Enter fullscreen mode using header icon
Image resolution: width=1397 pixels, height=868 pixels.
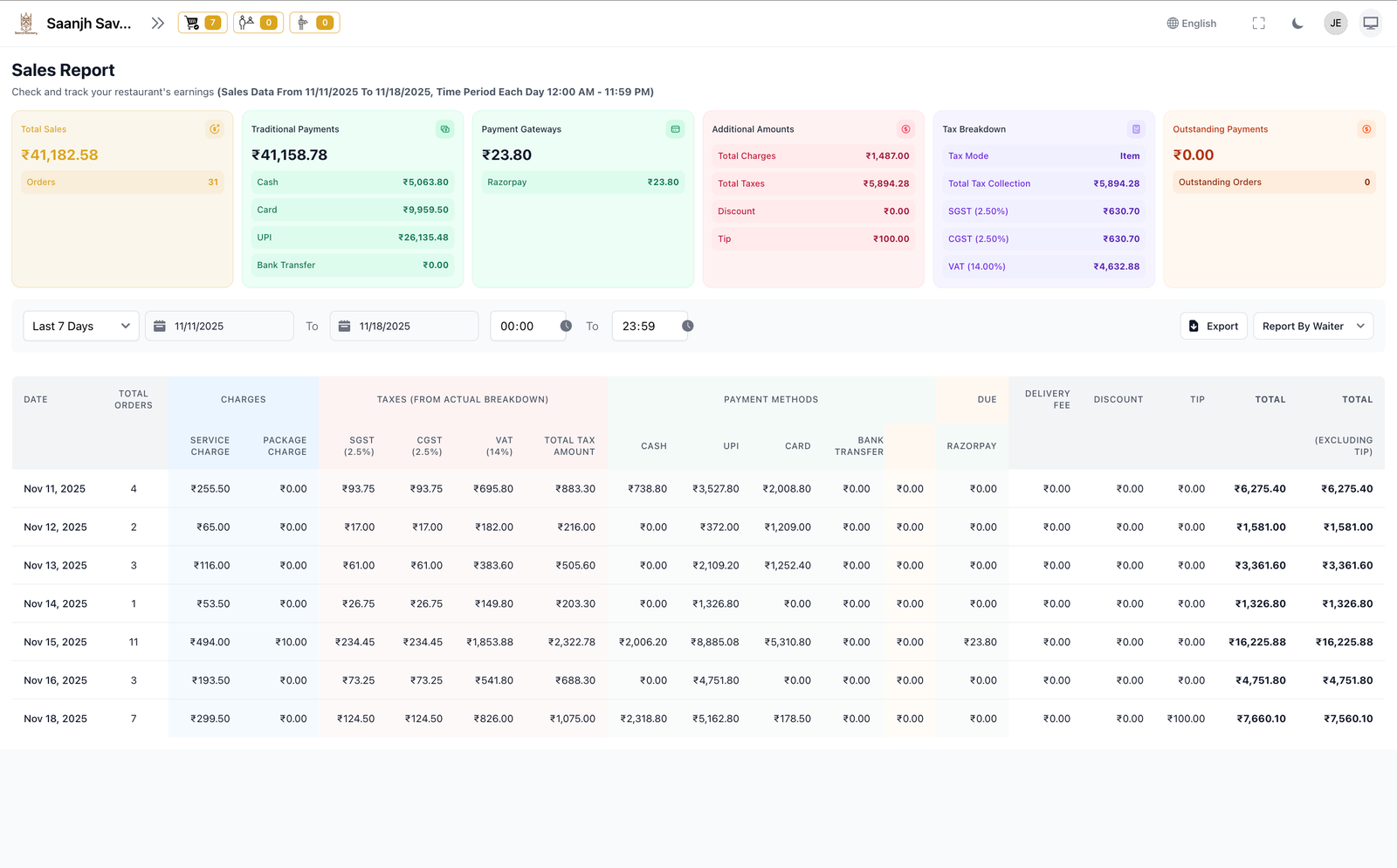click(1258, 24)
